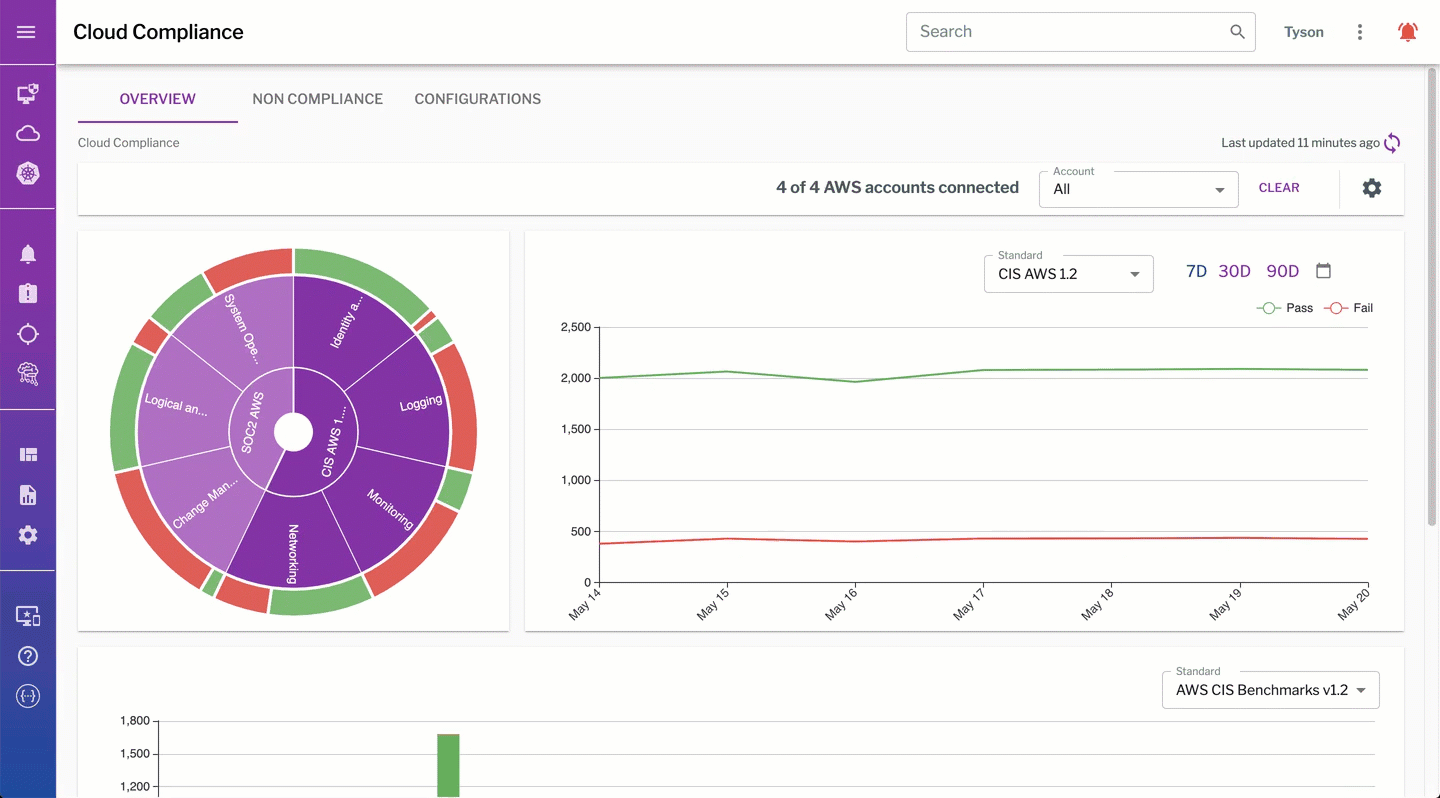The width and height of the screenshot is (1440, 798).
Task: Open the Account All dropdown
Action: click(x=1139, y=189)
